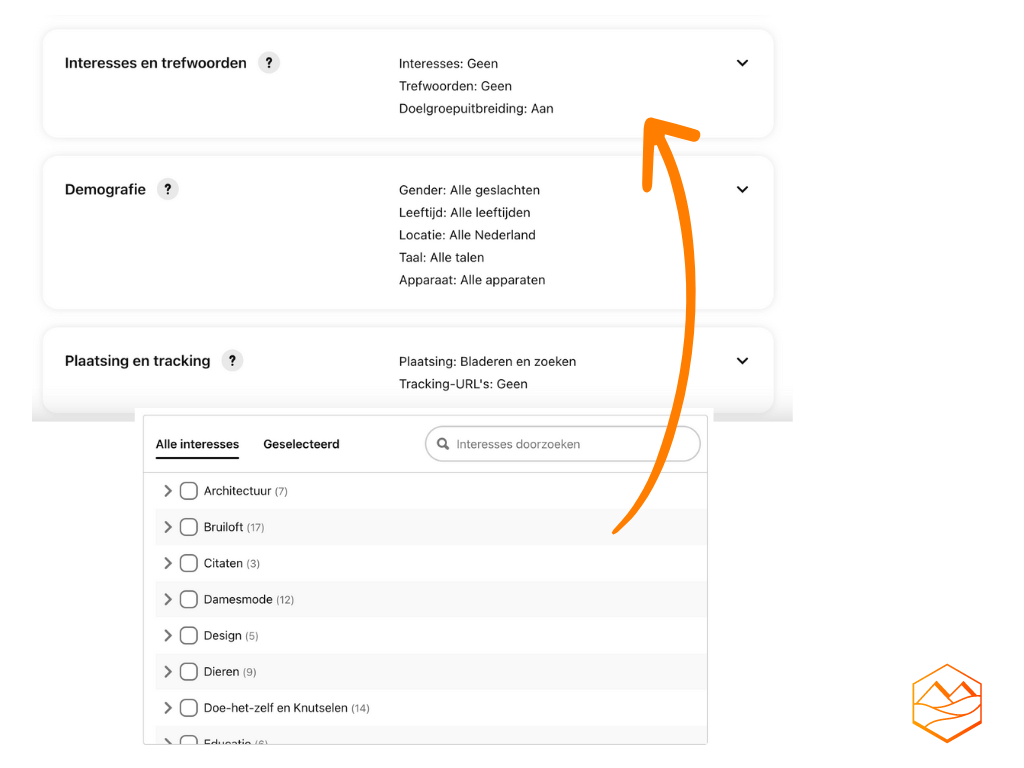Expand the Bruiloft interest category
This screenshot has width=1024, height=768.
tap(168, 527)
